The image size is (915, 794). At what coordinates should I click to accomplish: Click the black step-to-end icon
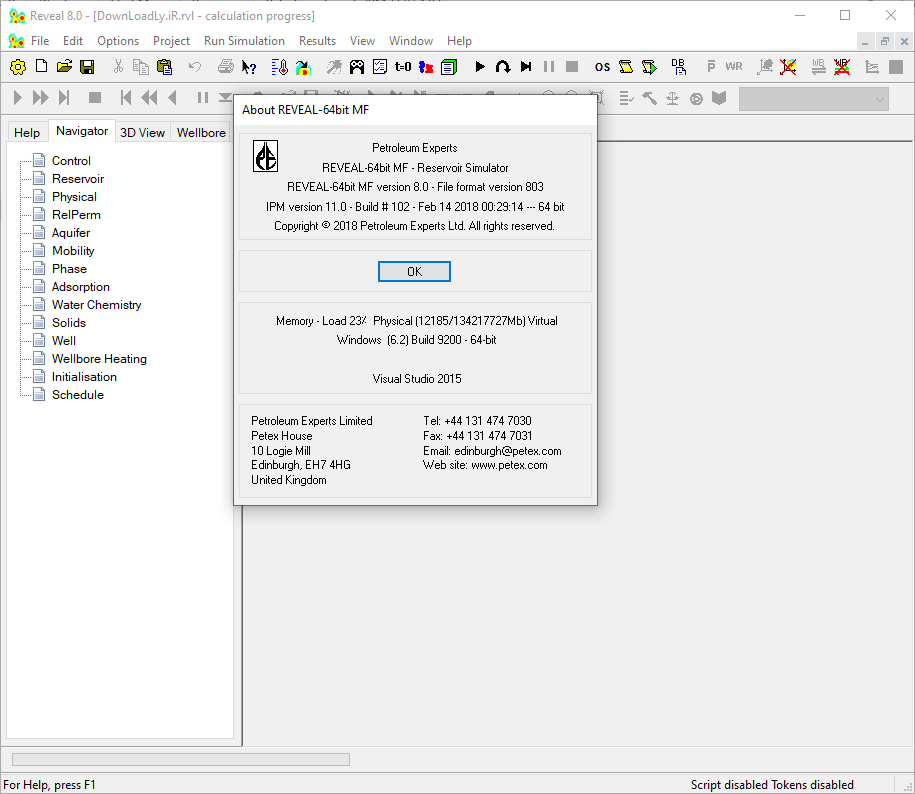[526, 67]
